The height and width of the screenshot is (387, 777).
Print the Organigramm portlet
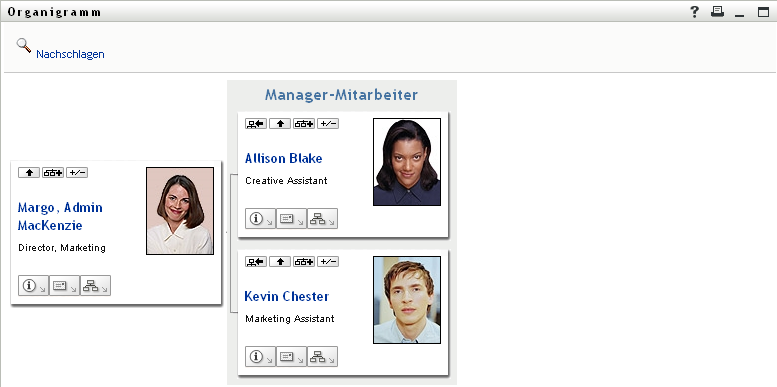717,12
